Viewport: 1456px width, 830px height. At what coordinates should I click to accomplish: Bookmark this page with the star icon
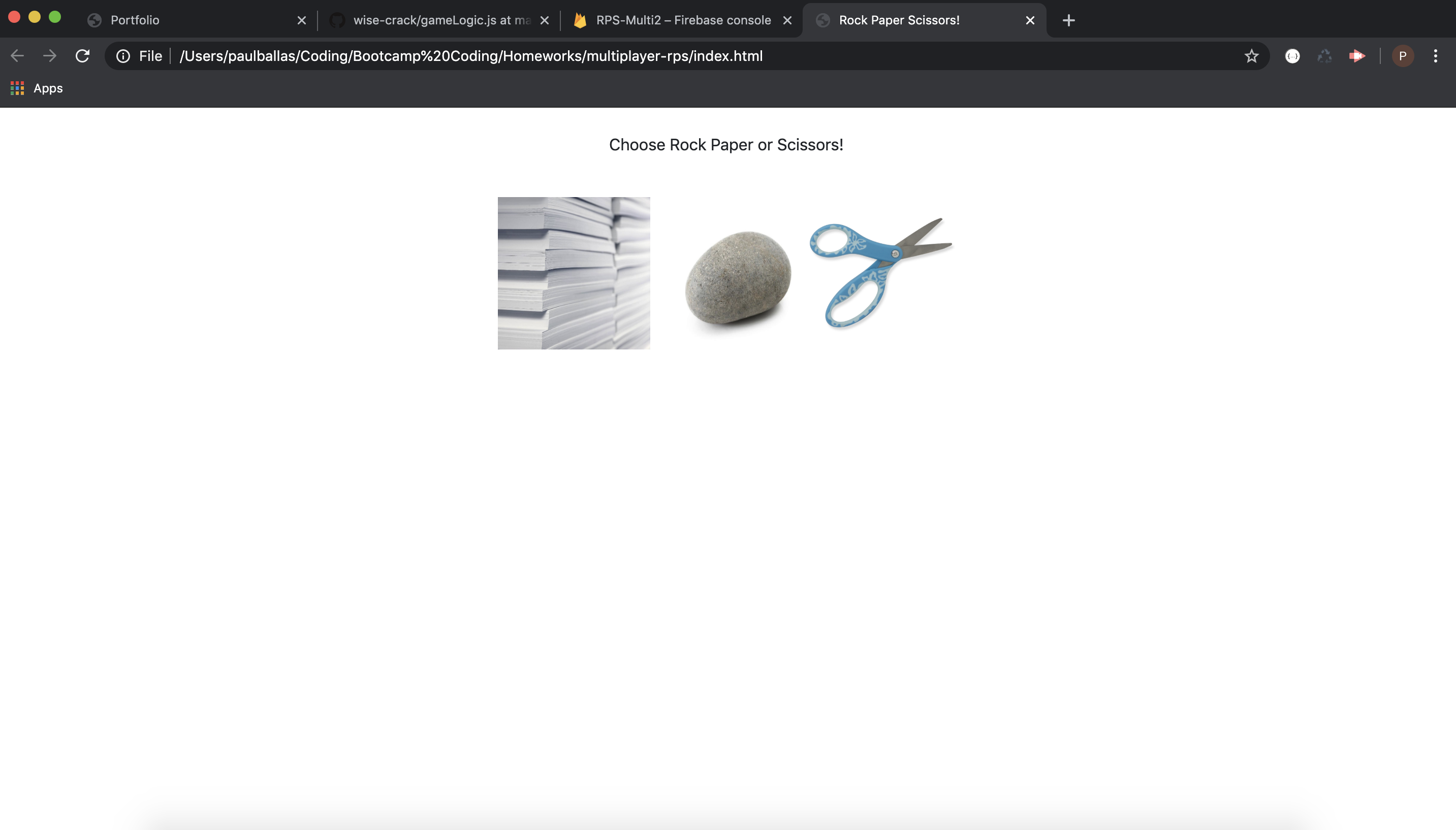pos(1251,56)
